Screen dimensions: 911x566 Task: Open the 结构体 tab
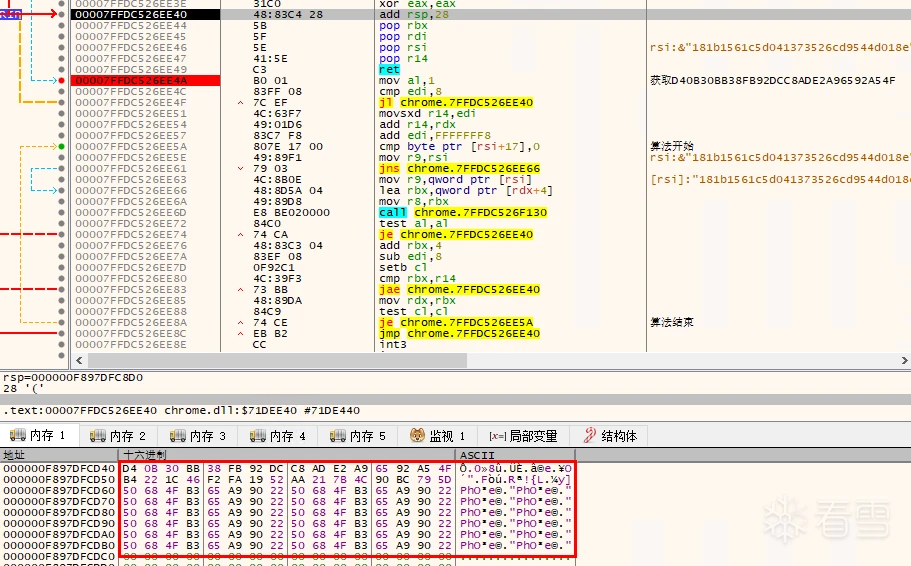[x=611, y=436]
